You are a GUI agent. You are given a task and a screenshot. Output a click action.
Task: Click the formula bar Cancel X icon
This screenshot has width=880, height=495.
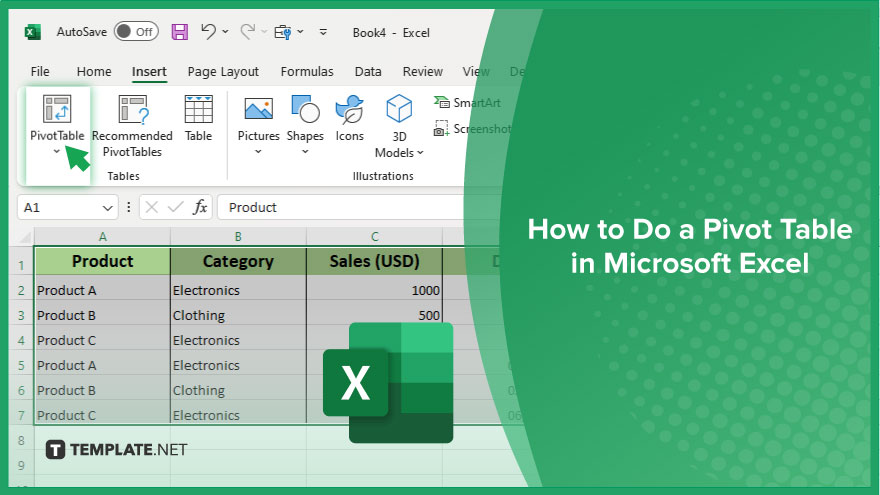click(152, 208)
